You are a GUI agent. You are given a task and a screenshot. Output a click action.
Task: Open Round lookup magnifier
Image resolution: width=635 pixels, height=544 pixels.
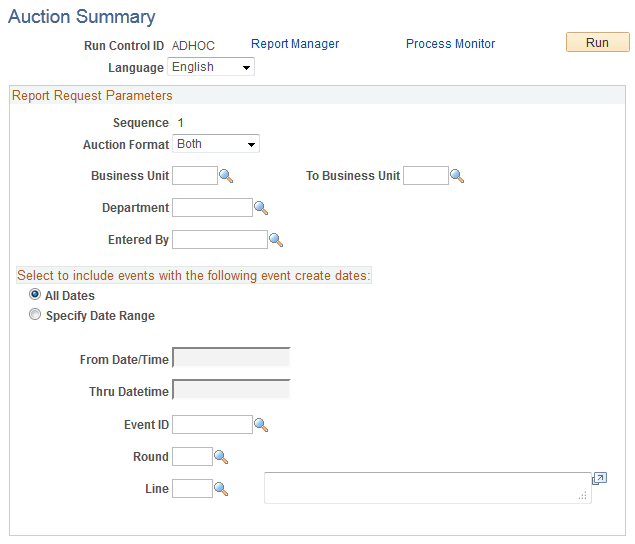[x=221, y=457]
